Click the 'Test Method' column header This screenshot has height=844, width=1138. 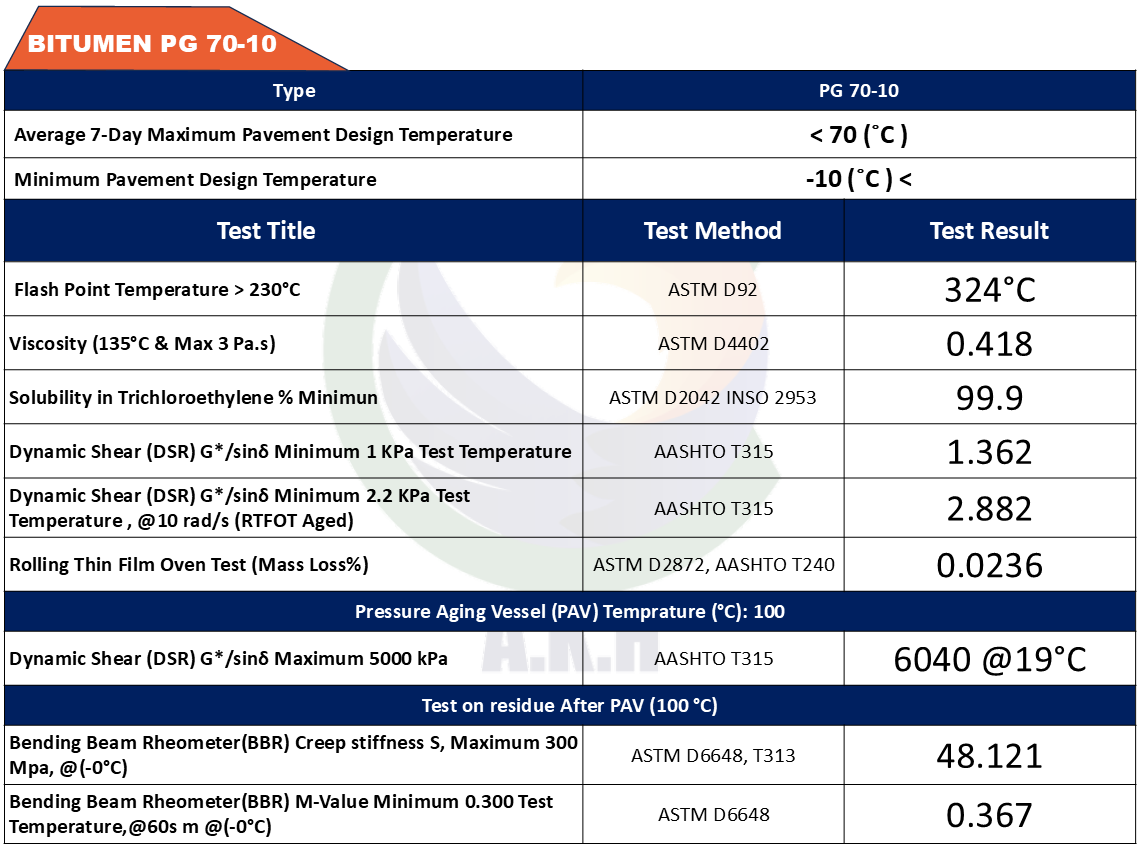click(713, 231)
